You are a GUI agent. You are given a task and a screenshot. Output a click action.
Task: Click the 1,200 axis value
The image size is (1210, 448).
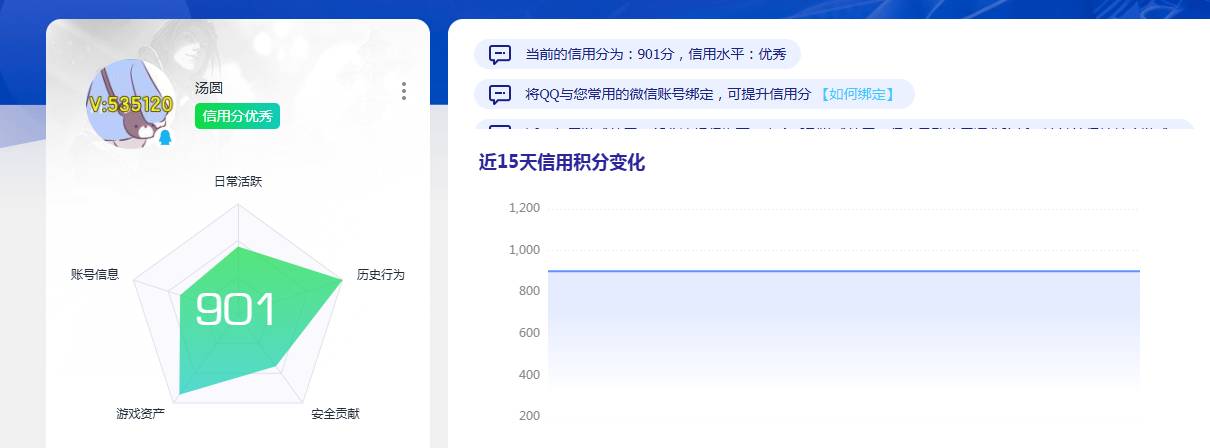(x=525, y=208)
